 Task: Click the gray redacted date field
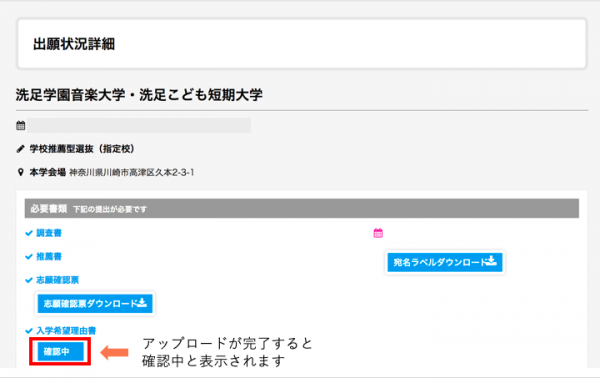coord(139,125)
